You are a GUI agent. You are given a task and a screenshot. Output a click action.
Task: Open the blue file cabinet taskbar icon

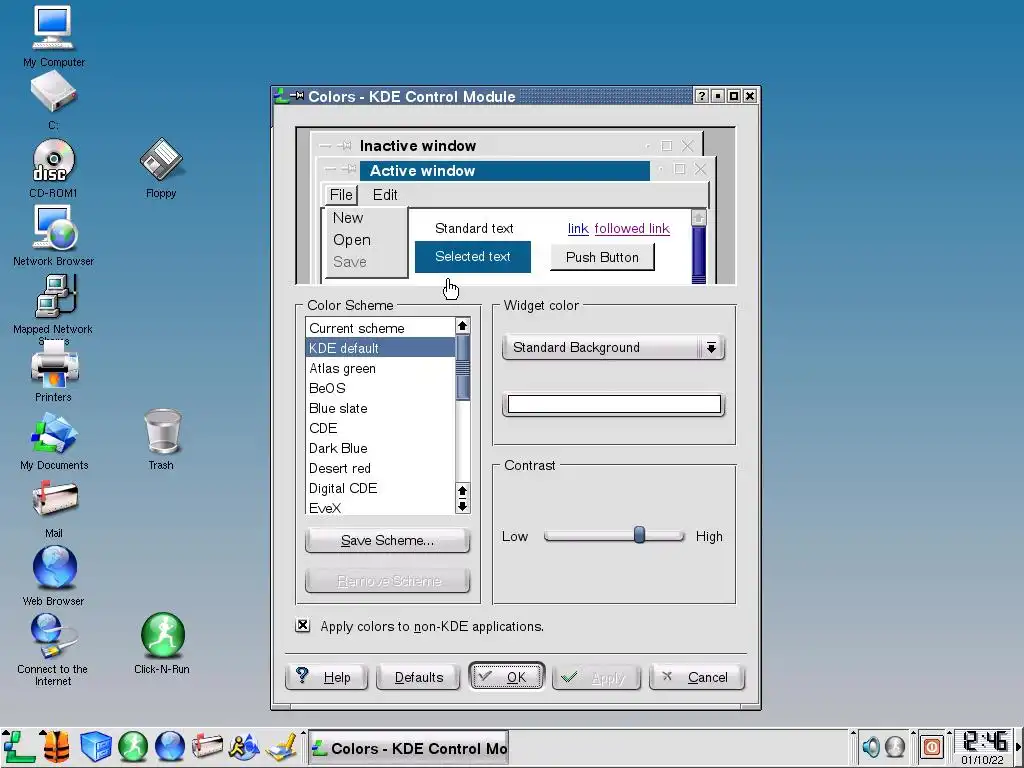click(x=95, y=746)
